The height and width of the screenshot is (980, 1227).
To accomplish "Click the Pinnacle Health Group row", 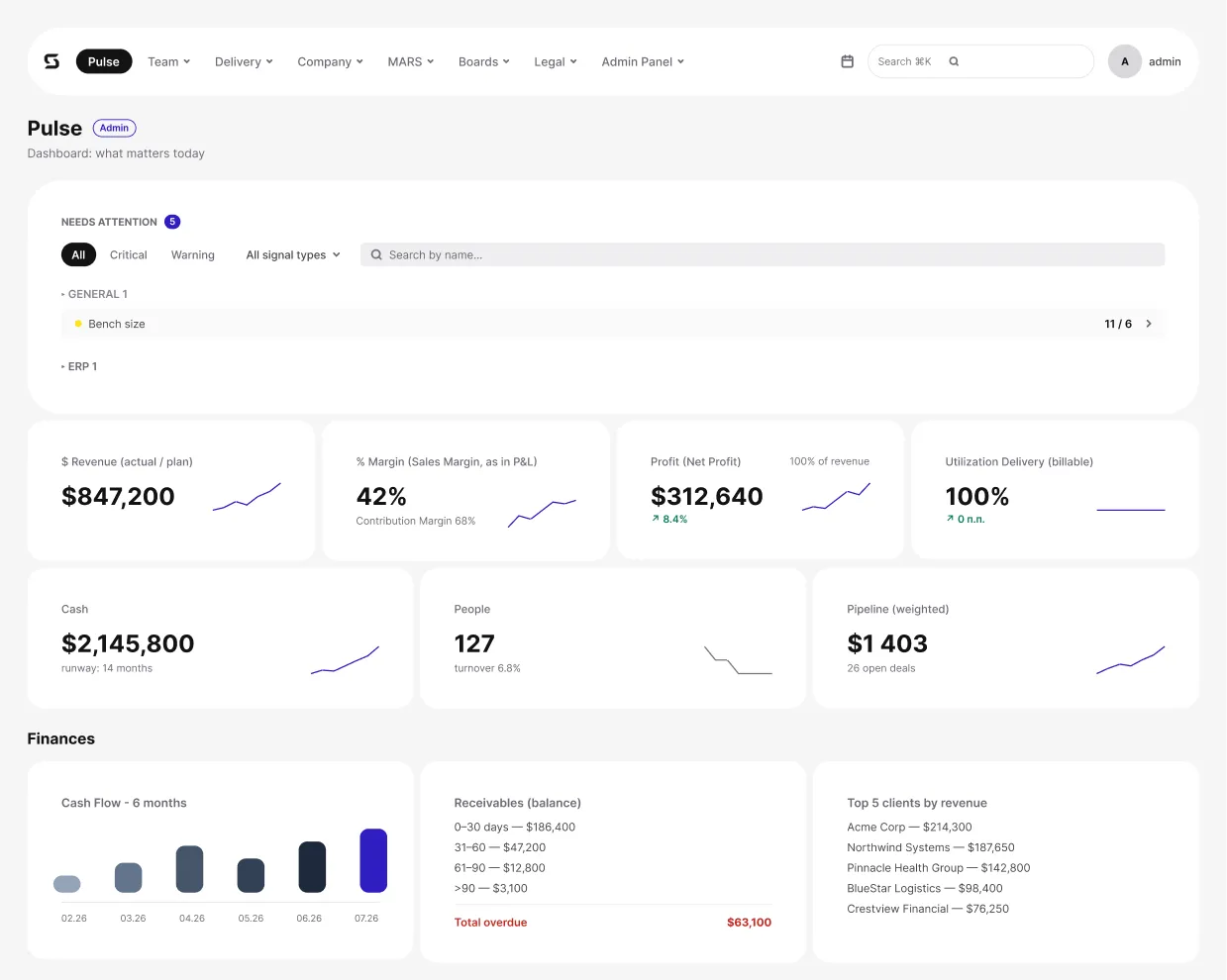I will [939, 868].
